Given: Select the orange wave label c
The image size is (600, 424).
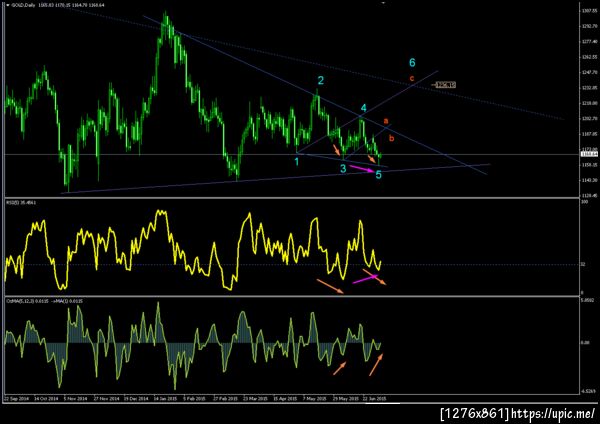Looking at the screenshot, I should (412, 78).
